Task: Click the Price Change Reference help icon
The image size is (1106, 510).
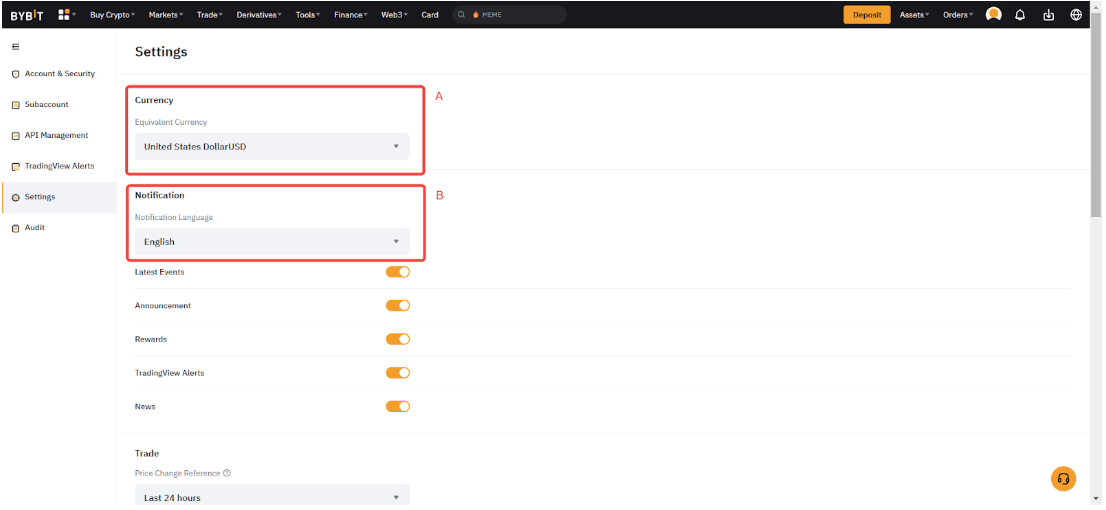Action: coord(227,473)
